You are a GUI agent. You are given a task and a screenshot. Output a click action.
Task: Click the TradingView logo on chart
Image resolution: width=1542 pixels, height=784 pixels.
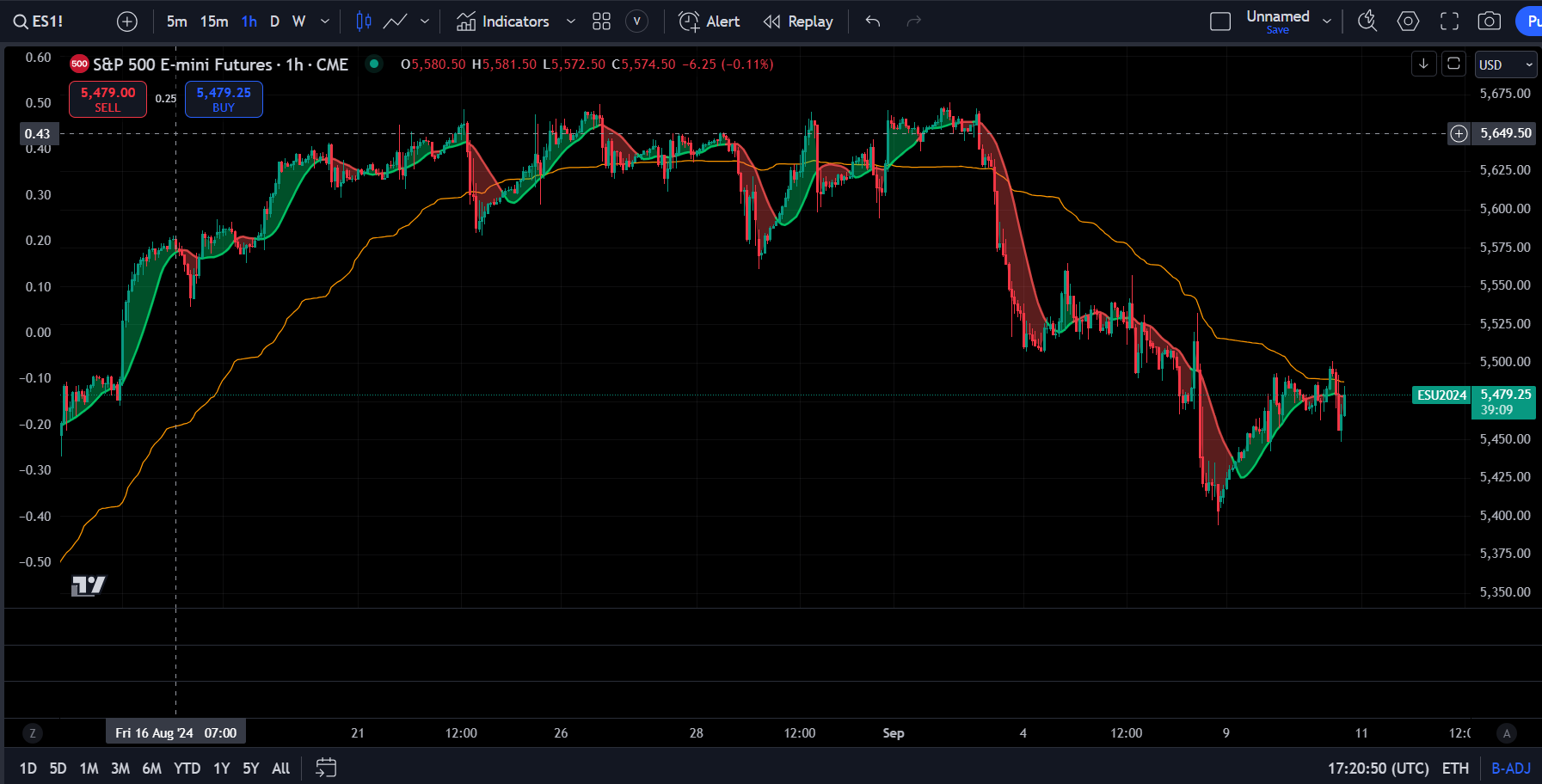coord(88,585)
